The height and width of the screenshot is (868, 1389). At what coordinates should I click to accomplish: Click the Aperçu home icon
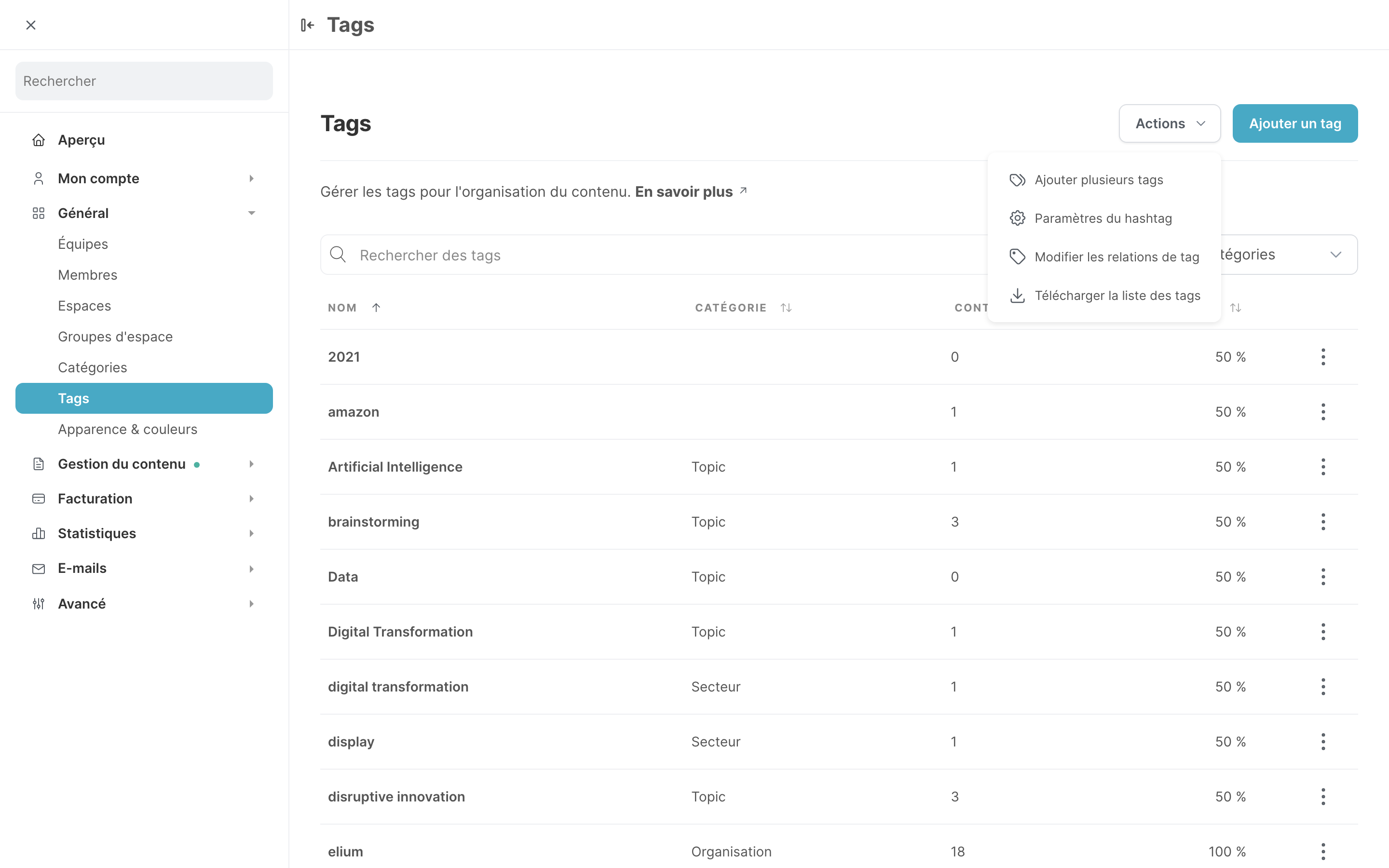click(39, 140)
